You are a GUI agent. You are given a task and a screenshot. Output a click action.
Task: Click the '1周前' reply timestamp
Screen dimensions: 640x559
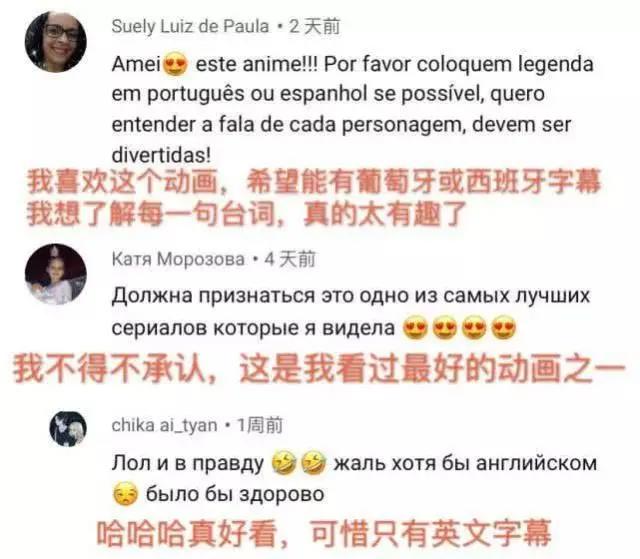click(260, 426)
